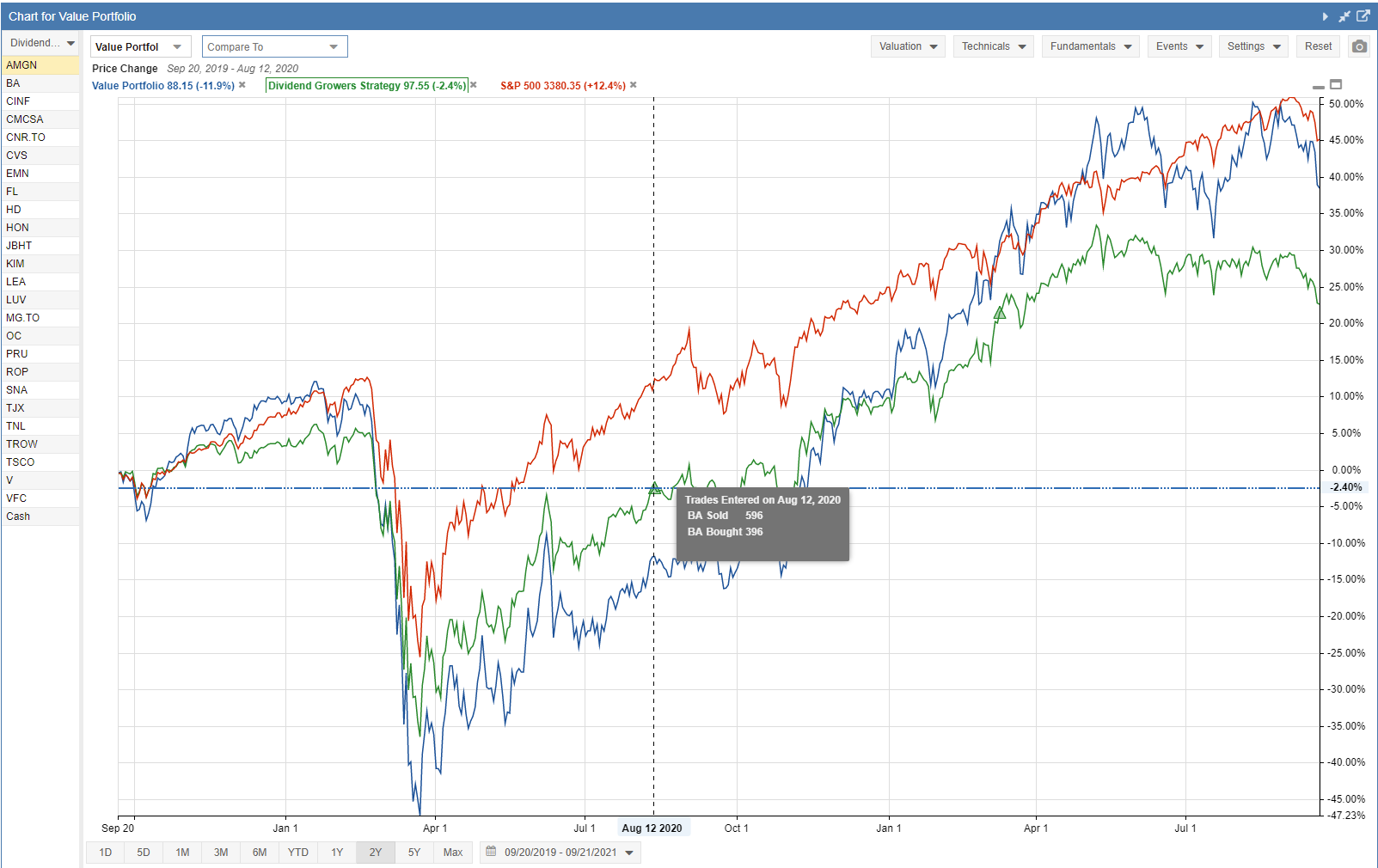Maximize the chart pane with the window icon
1378x868 pixels.
1336,84
